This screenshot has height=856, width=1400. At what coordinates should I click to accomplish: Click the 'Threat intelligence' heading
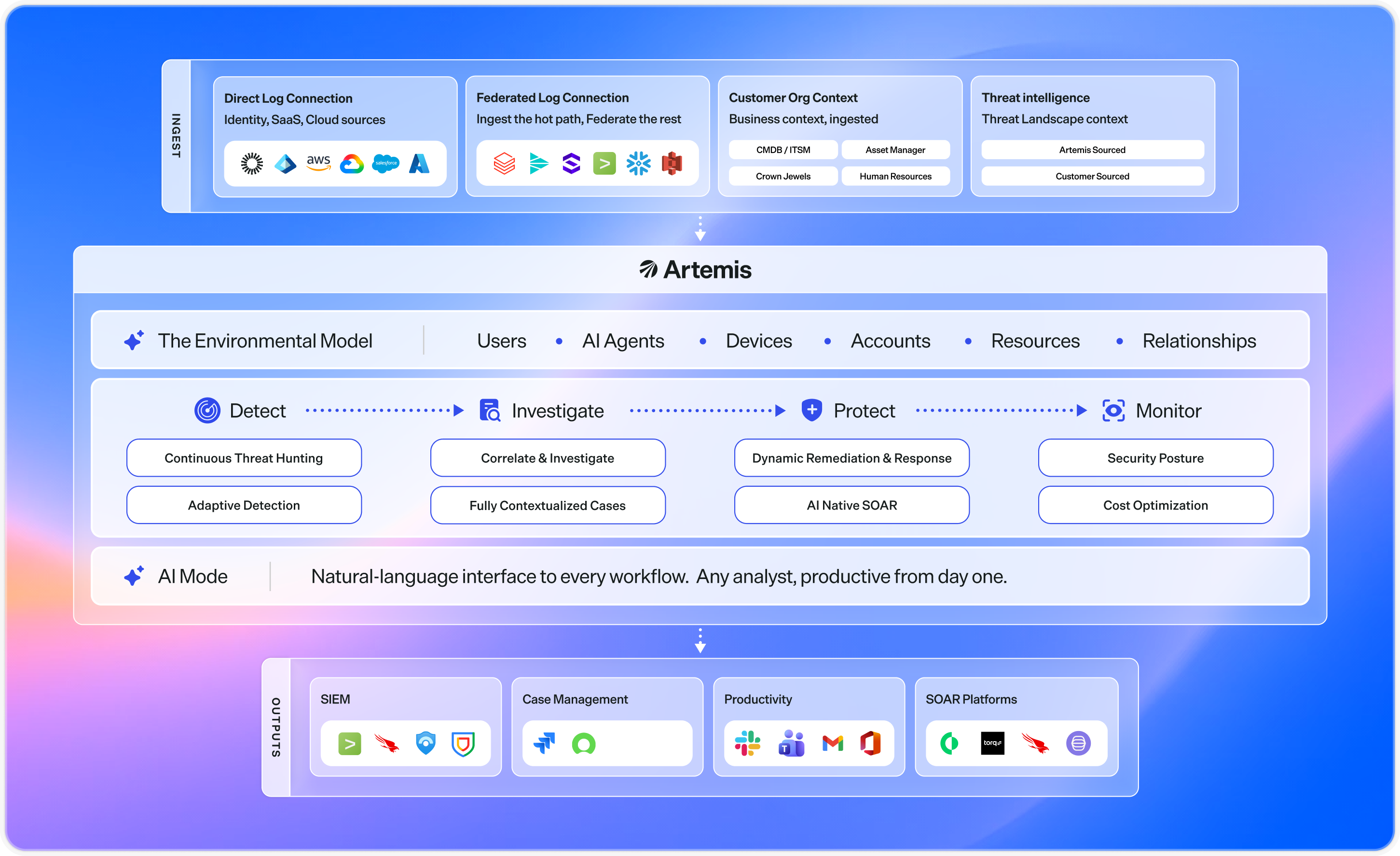1035,98
